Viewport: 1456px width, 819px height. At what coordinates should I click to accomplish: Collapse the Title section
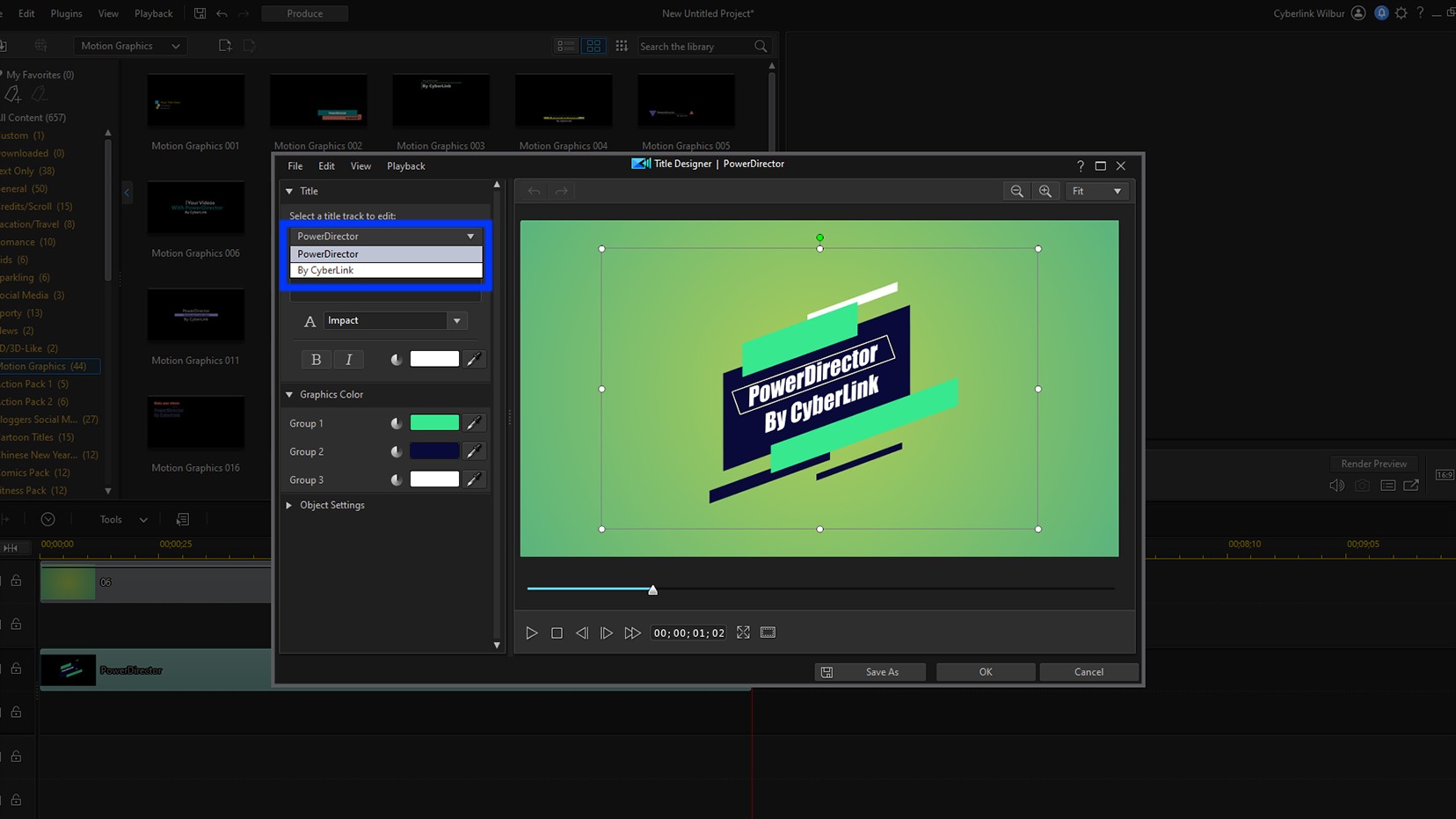coord(289,191)
